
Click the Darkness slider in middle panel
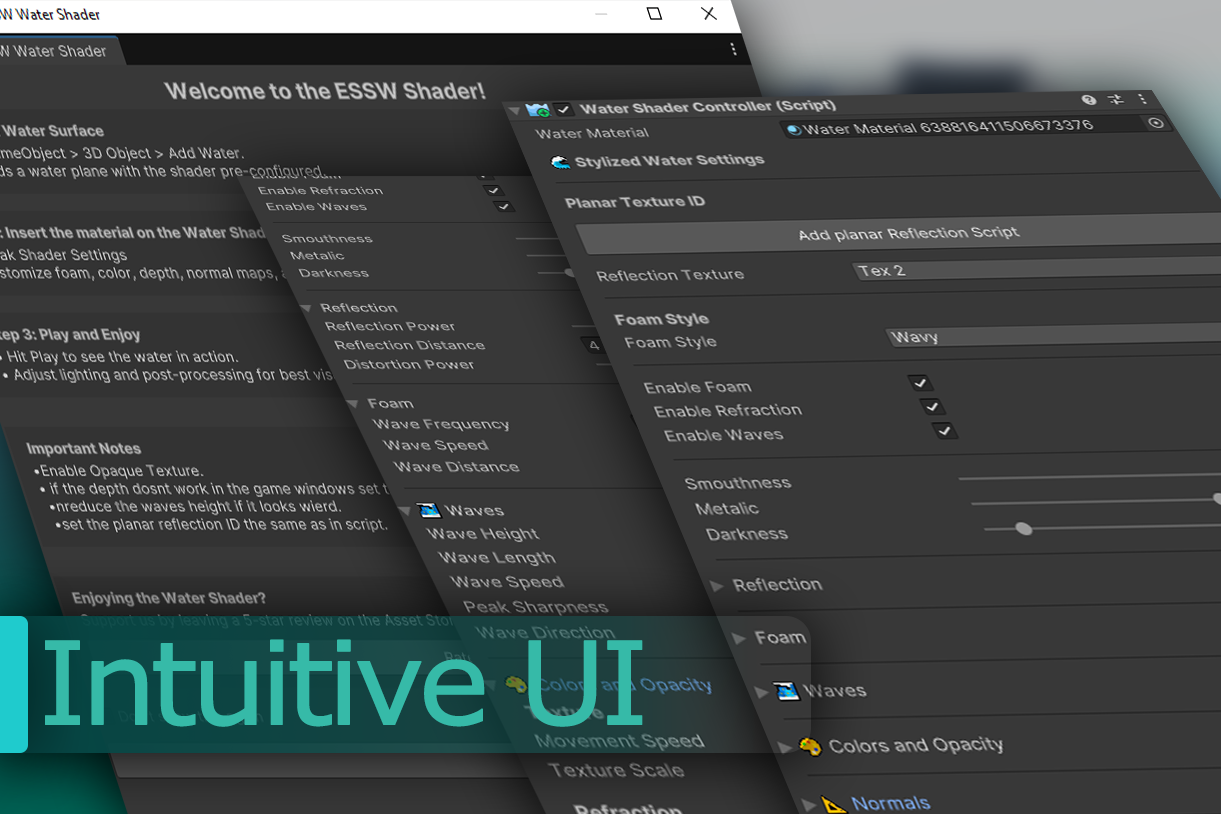(556, 272)
